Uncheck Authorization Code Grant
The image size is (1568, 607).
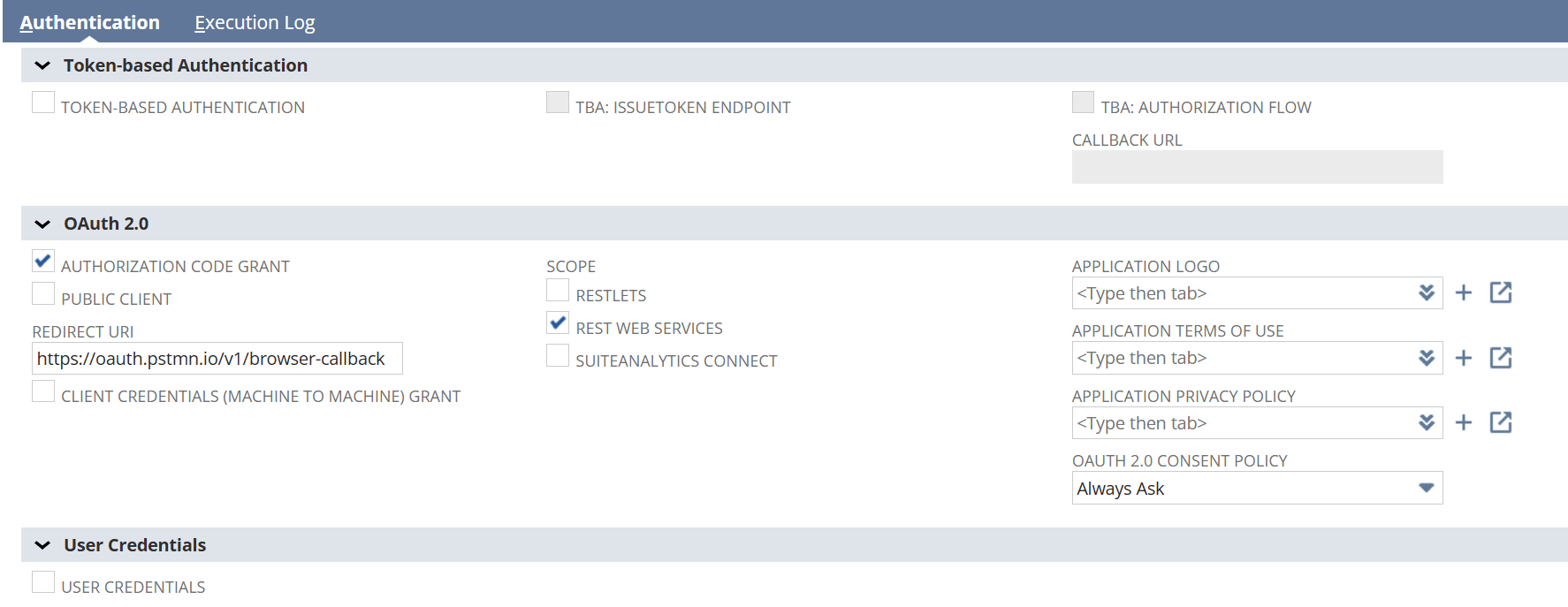point(43,262)
